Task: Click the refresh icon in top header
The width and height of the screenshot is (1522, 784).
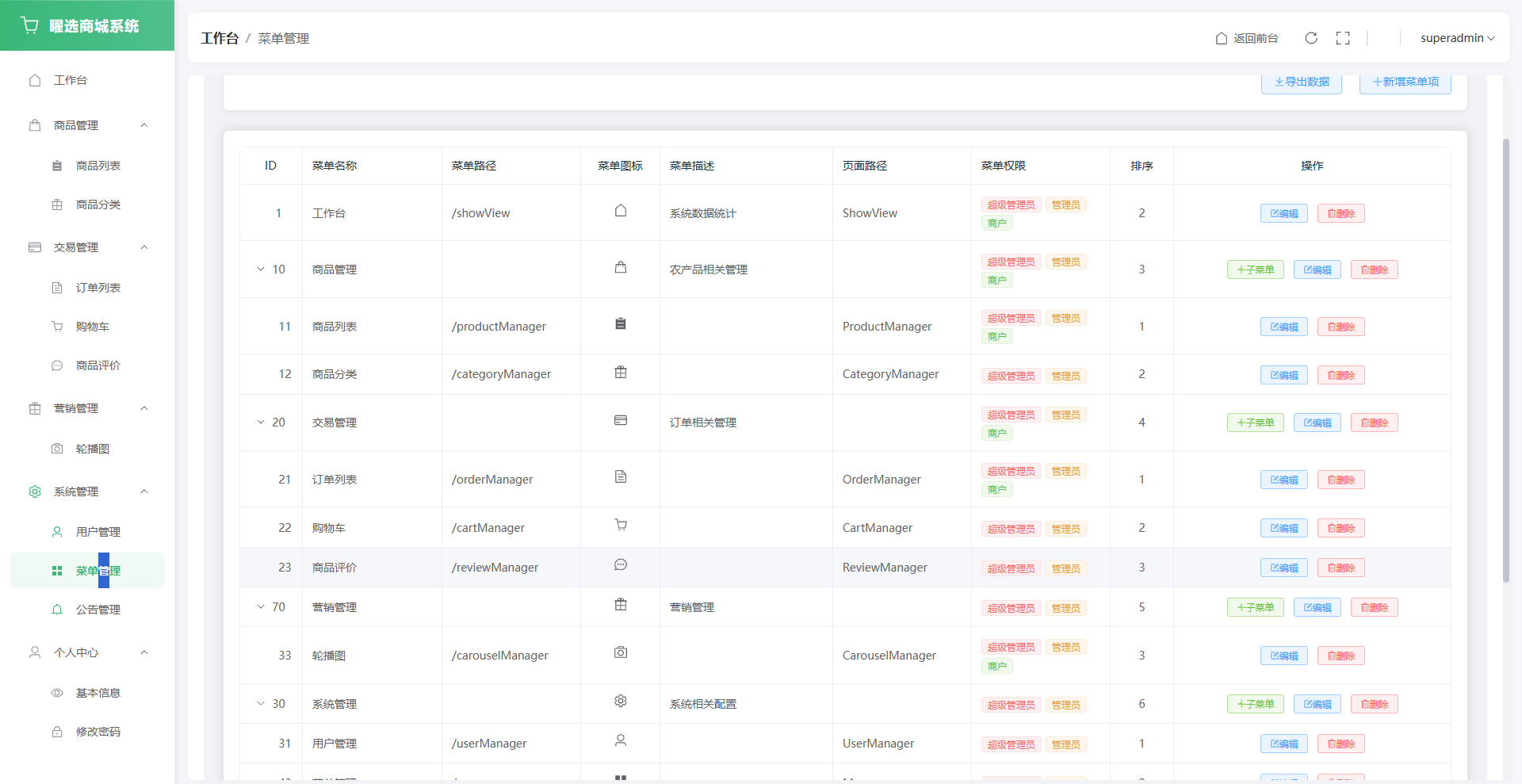Action: [1311, 38]
